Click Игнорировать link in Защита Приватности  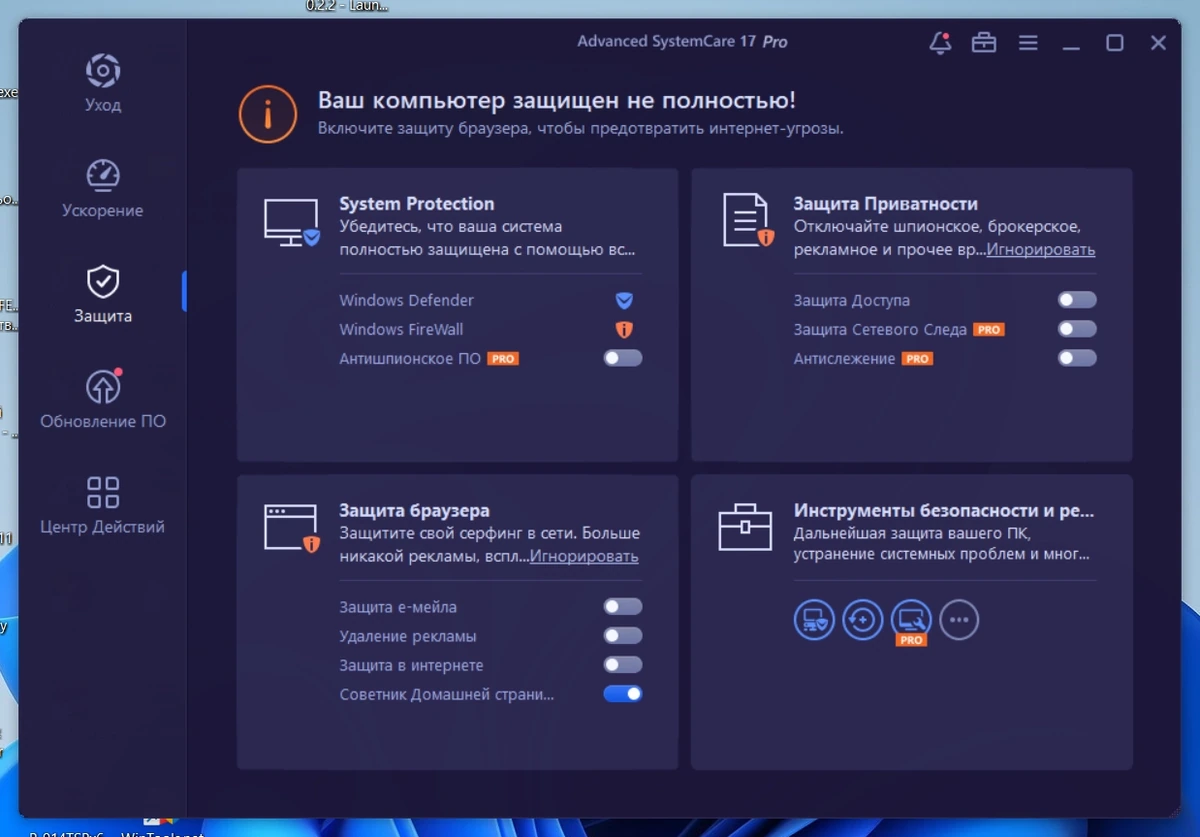pyautogui.click(x=1041, y=250)
